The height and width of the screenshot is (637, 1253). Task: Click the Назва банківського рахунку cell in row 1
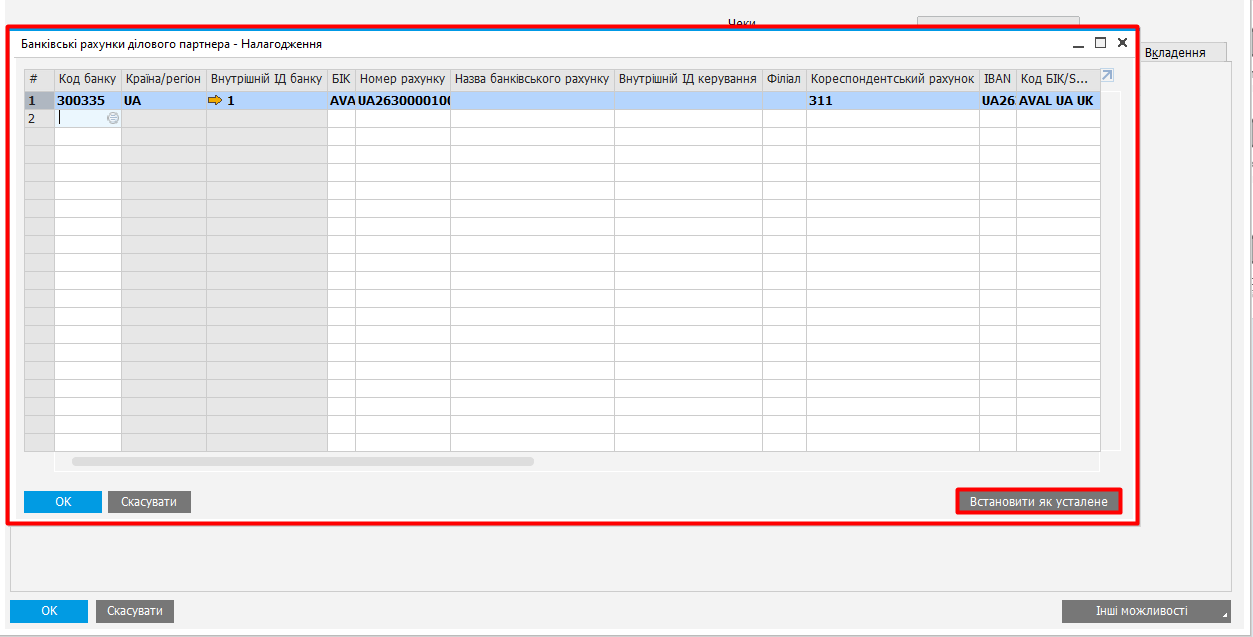click(x=532, y=101)
